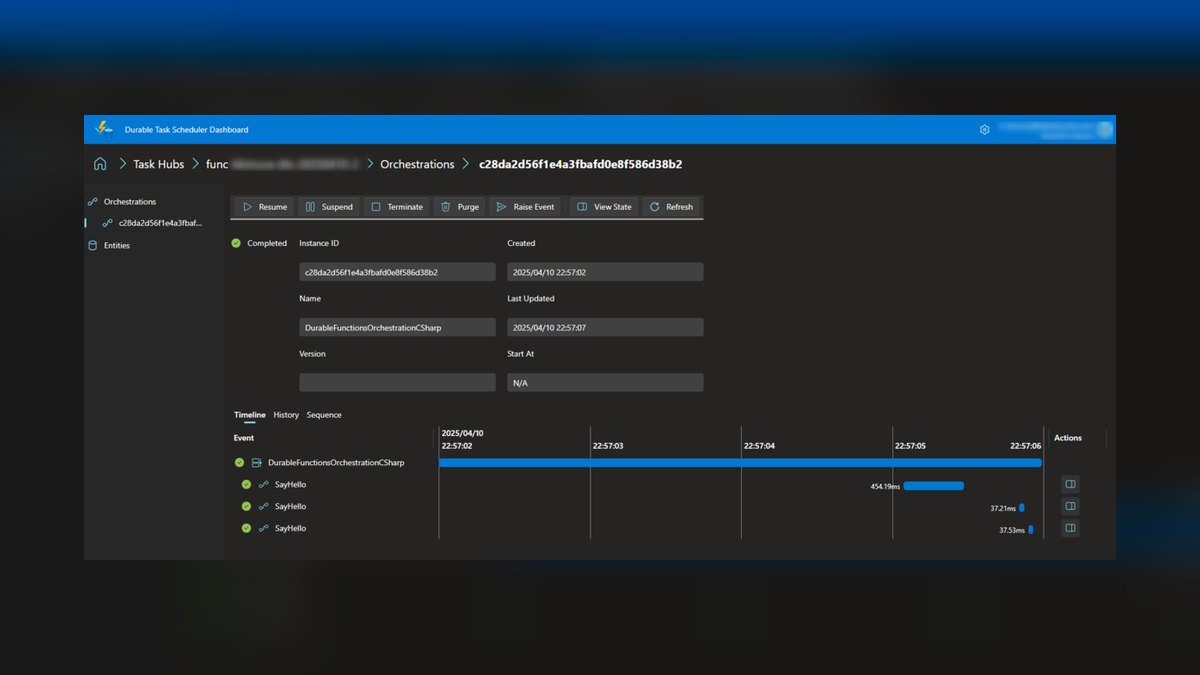Click the Resume button
Image resolution: width=1200 pixels, height=675 pixels.
264,207
